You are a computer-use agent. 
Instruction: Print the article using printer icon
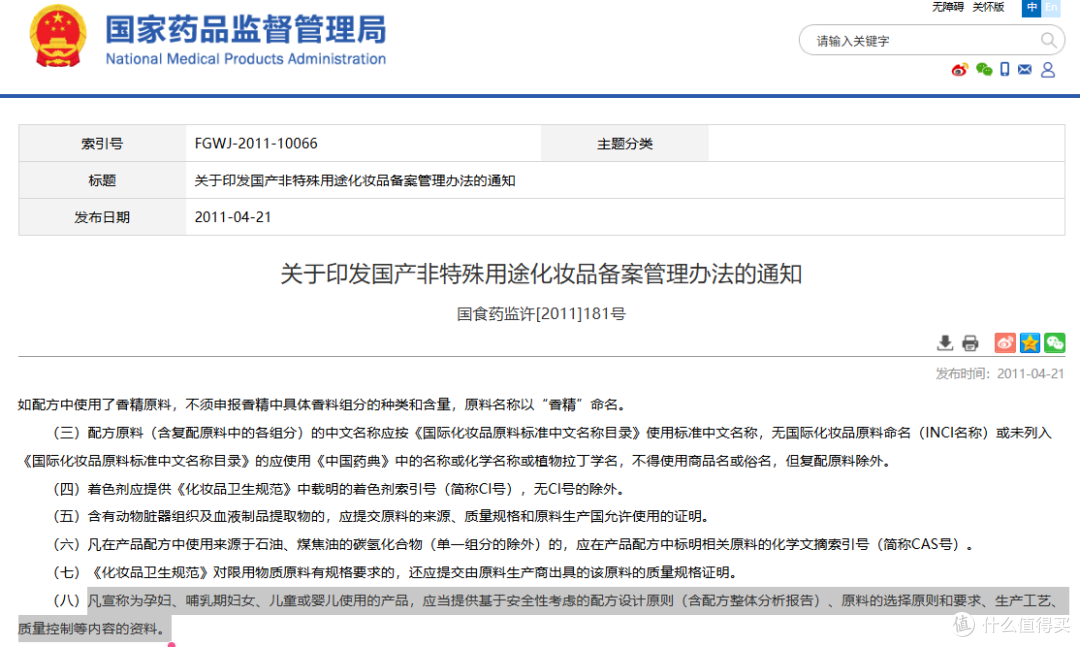tap(970, 342)
